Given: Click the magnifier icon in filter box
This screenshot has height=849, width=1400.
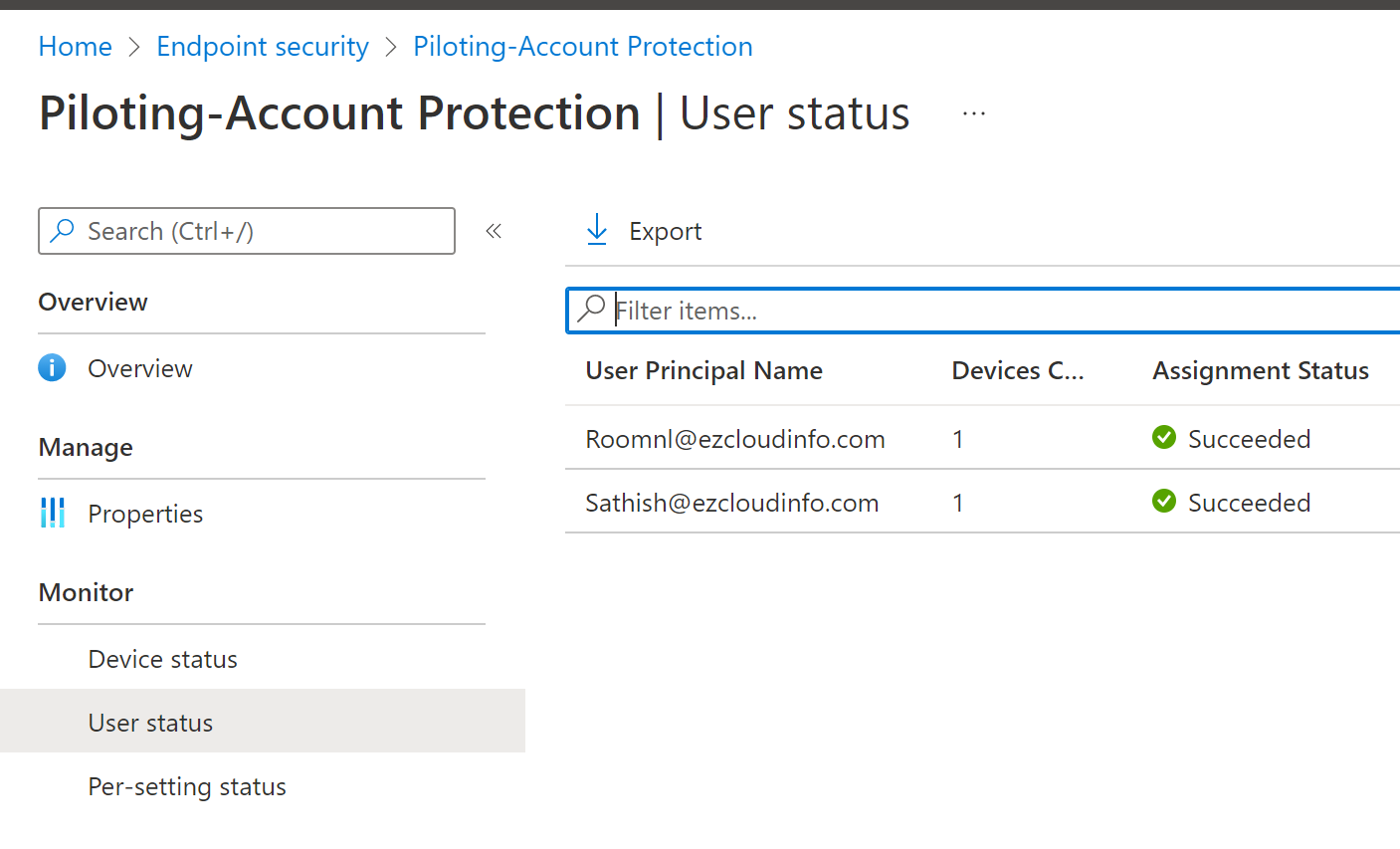Looking at the screenshot, I should (591, 310).
